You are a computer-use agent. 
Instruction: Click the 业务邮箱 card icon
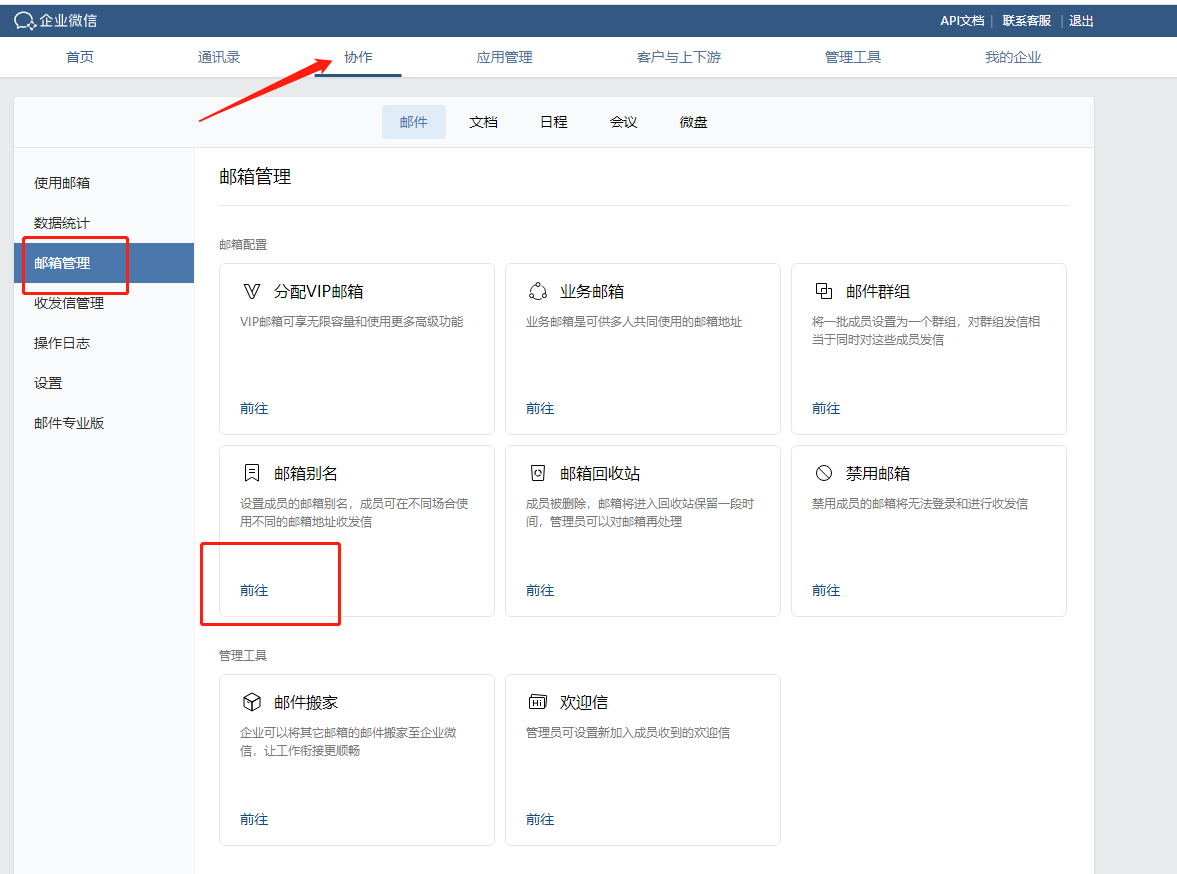pyautogui.click(x=538, y=292)
